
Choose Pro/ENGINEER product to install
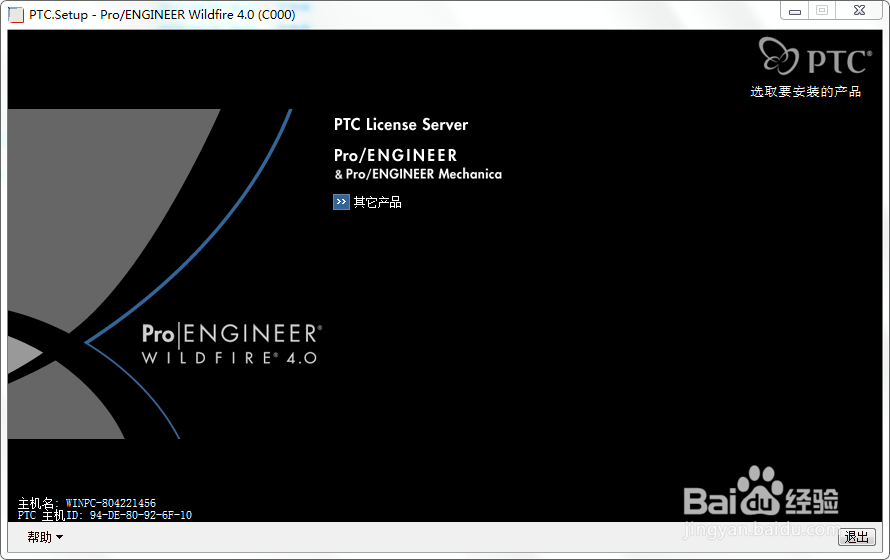pyautogui.click(x=396, y=155)
